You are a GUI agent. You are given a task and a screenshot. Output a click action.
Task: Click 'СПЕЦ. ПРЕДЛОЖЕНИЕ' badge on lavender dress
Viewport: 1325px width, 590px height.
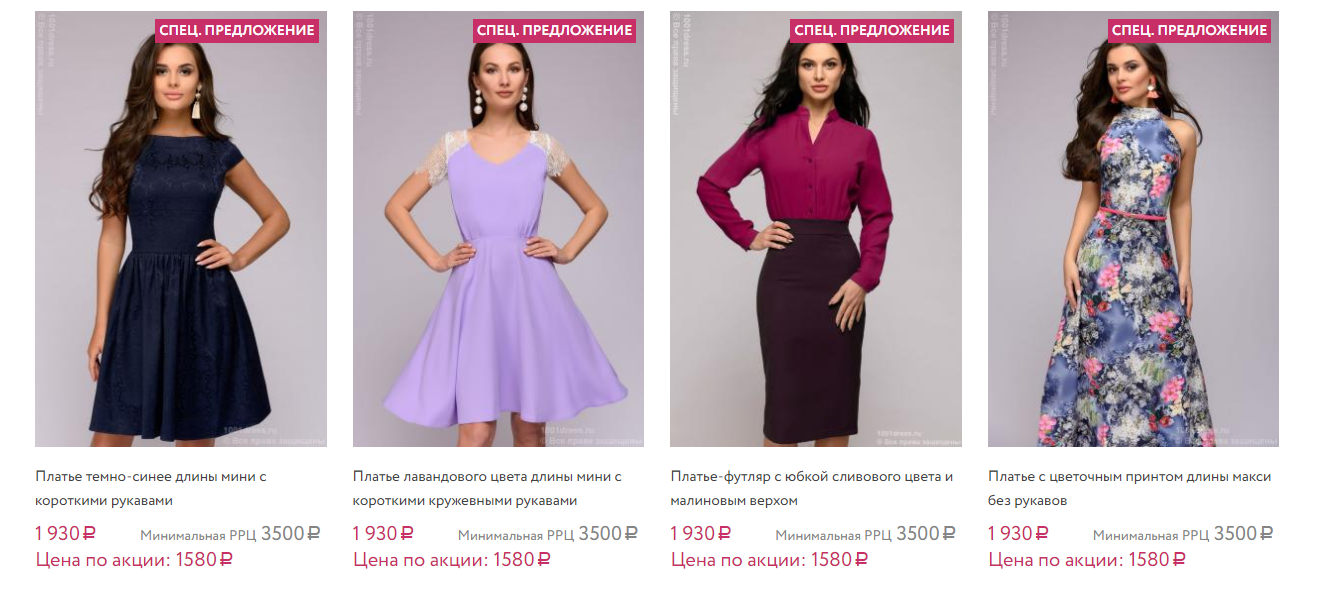[555, 30]
